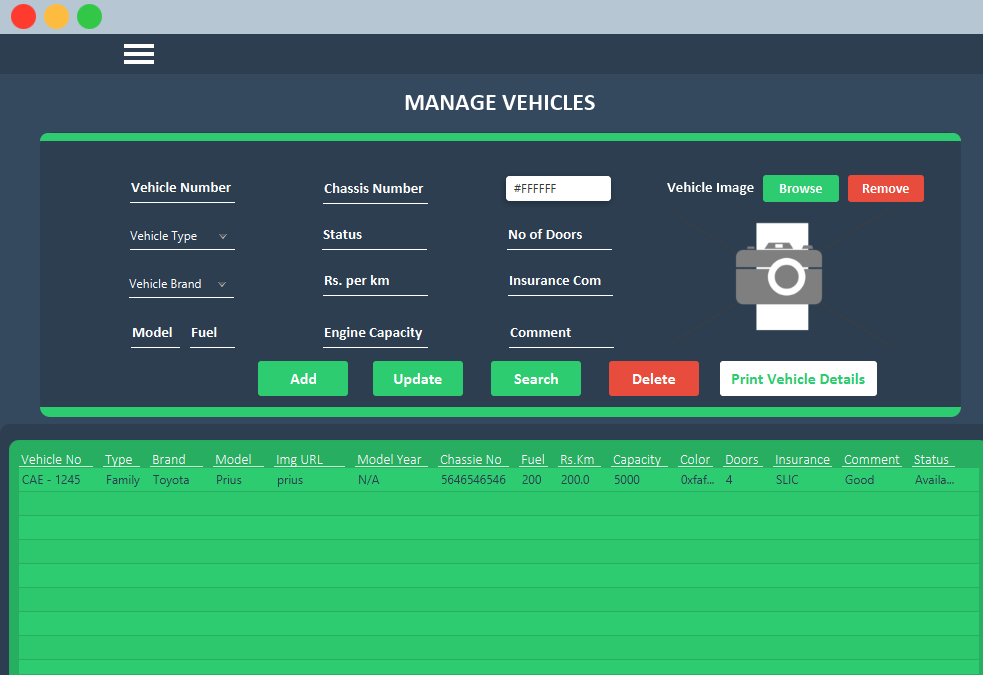Focus the Chassis Number field

click(x=375, y=189)
